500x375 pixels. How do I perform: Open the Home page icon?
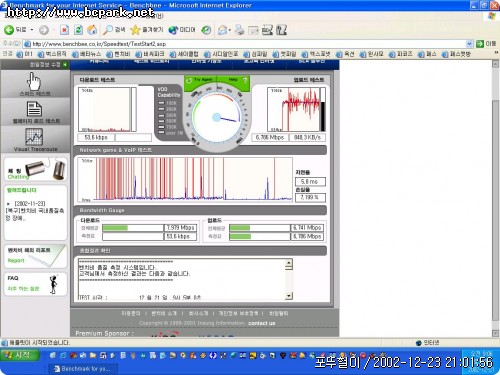(92, 30)
